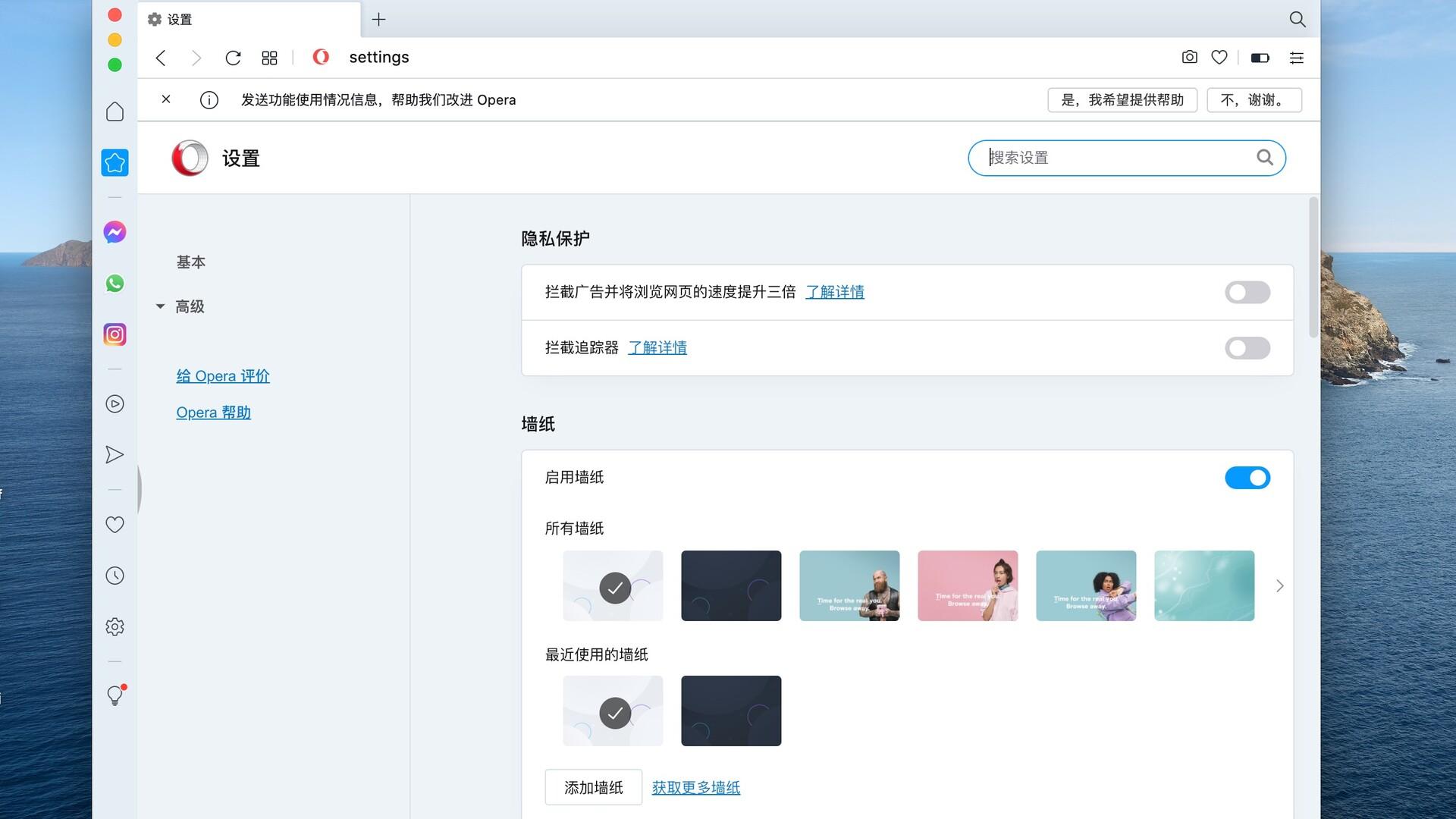Image resolution: width=1456 pixels, height=819 pixels.
Task: Enable the ad blocker toggle
Action: 1247,293
